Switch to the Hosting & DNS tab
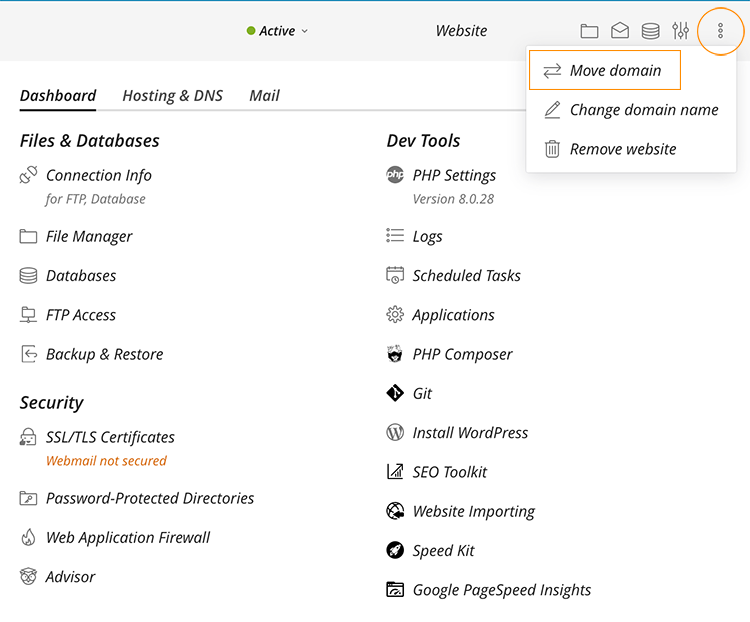The height and width of the screenshot is (622, 750). pos(172,96)
